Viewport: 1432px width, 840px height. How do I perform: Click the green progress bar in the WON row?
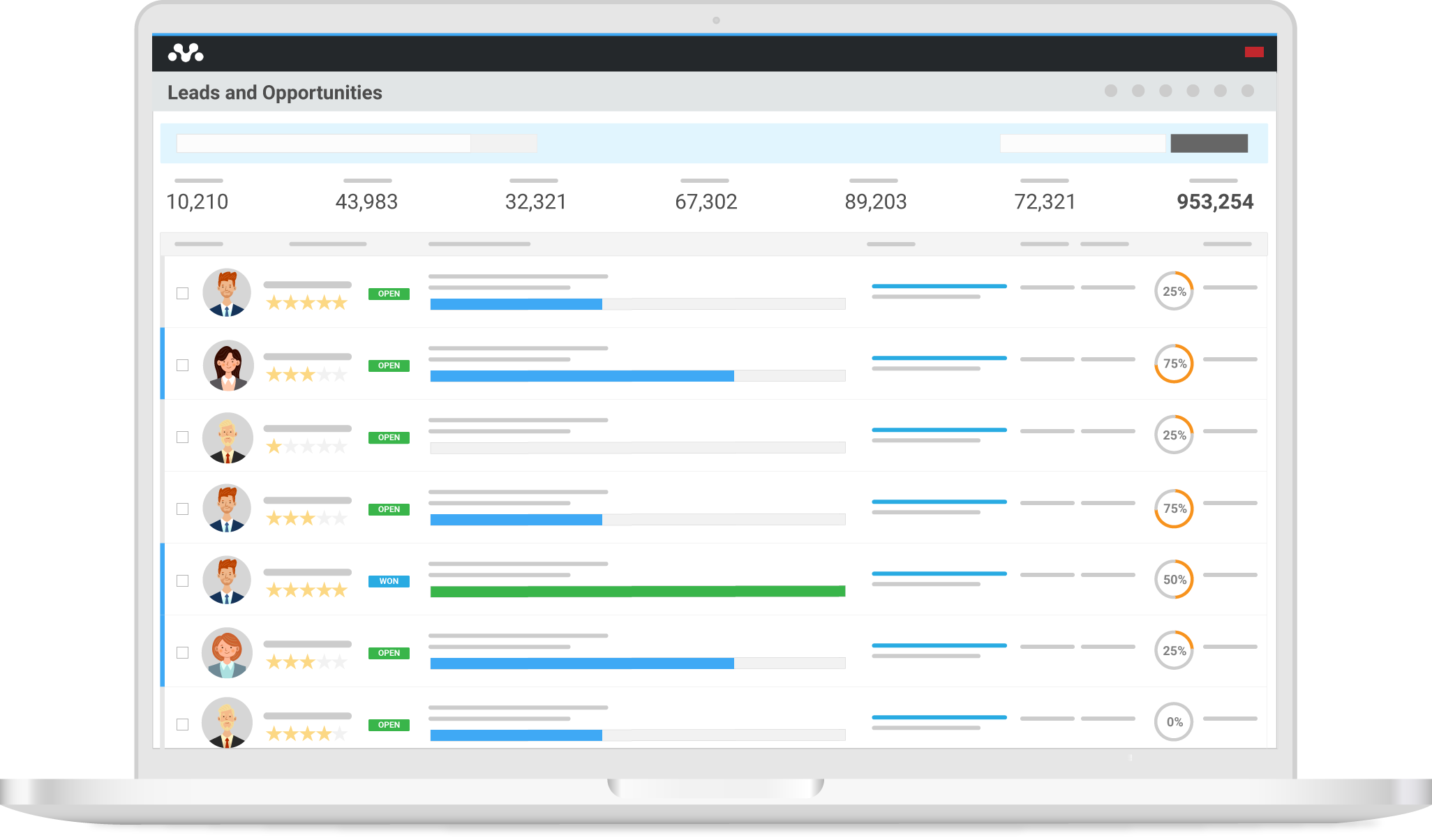(x=637, y=590)
